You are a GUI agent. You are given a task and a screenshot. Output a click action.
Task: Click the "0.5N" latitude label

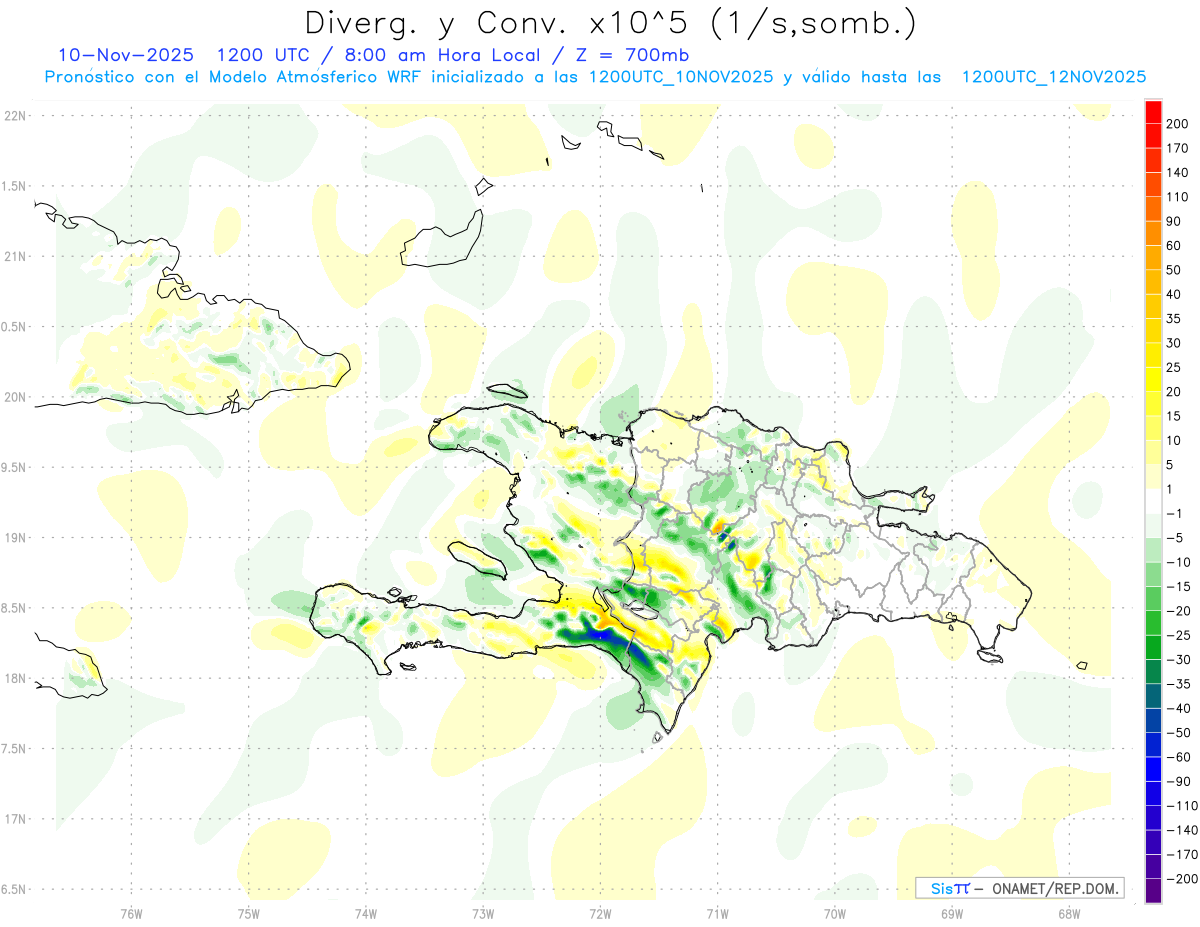[x=15, y=327]
